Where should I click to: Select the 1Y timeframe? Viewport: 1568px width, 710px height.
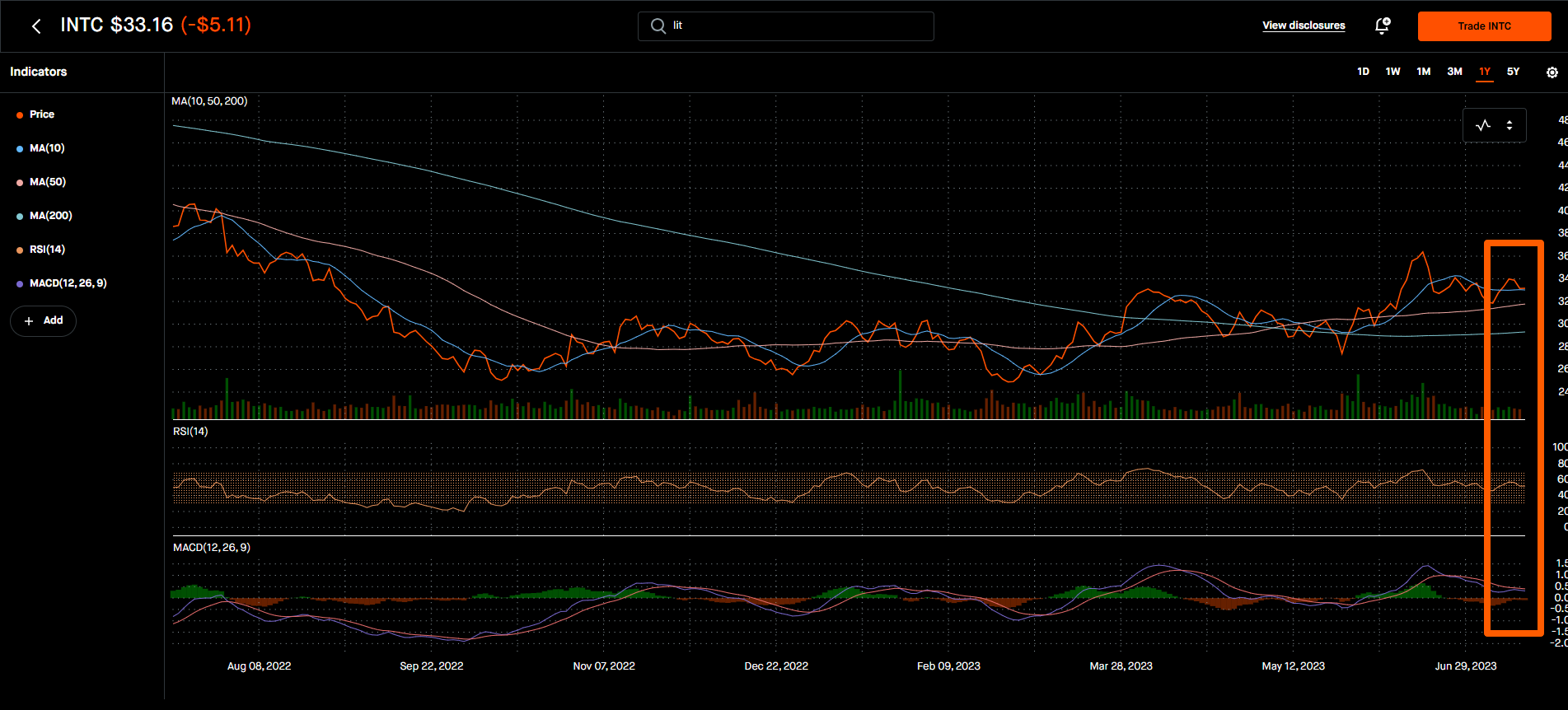pos(1484,72)
